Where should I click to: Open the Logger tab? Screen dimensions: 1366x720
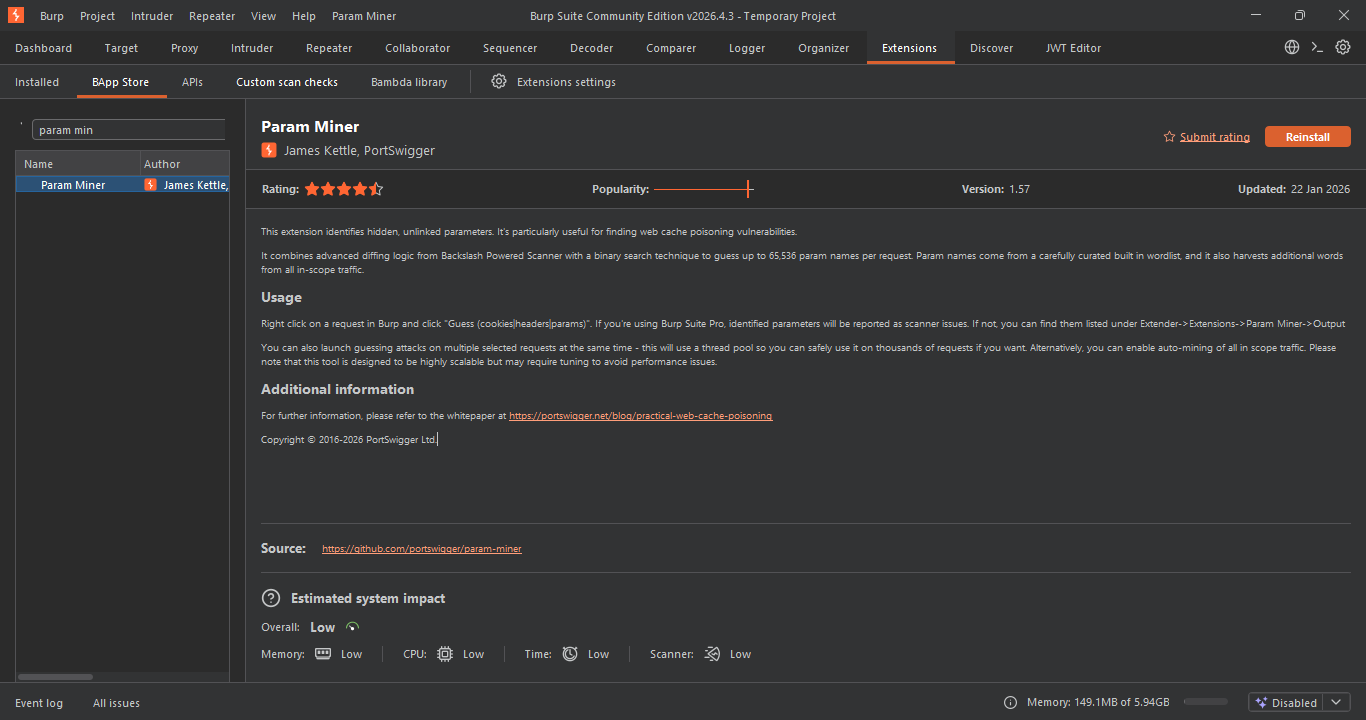pos(747,48)
